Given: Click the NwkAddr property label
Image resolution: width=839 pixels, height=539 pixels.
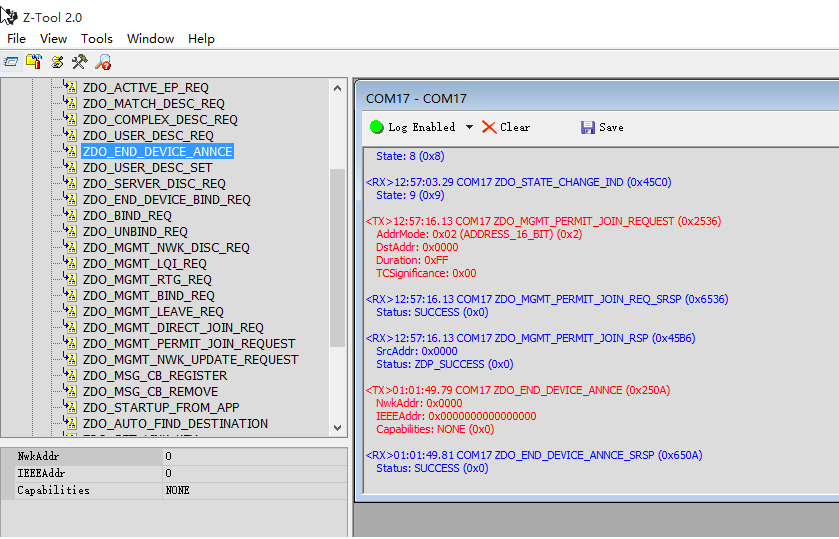Looking at the screenshot, I should click(38, 457).
